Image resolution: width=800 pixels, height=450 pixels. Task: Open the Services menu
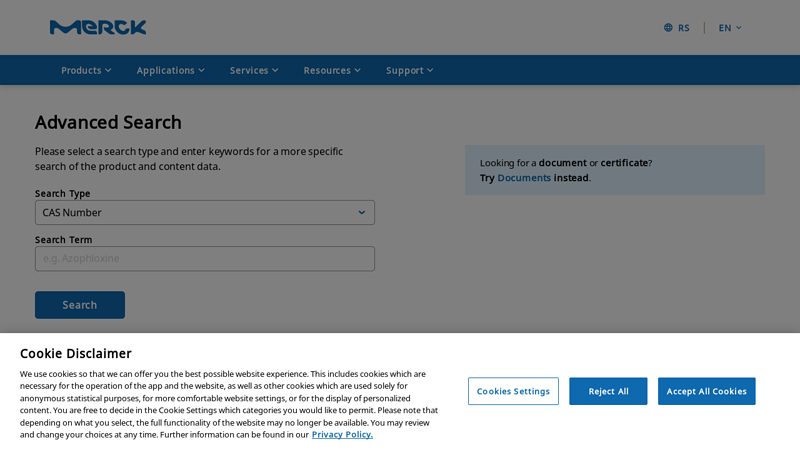[254, 70]
